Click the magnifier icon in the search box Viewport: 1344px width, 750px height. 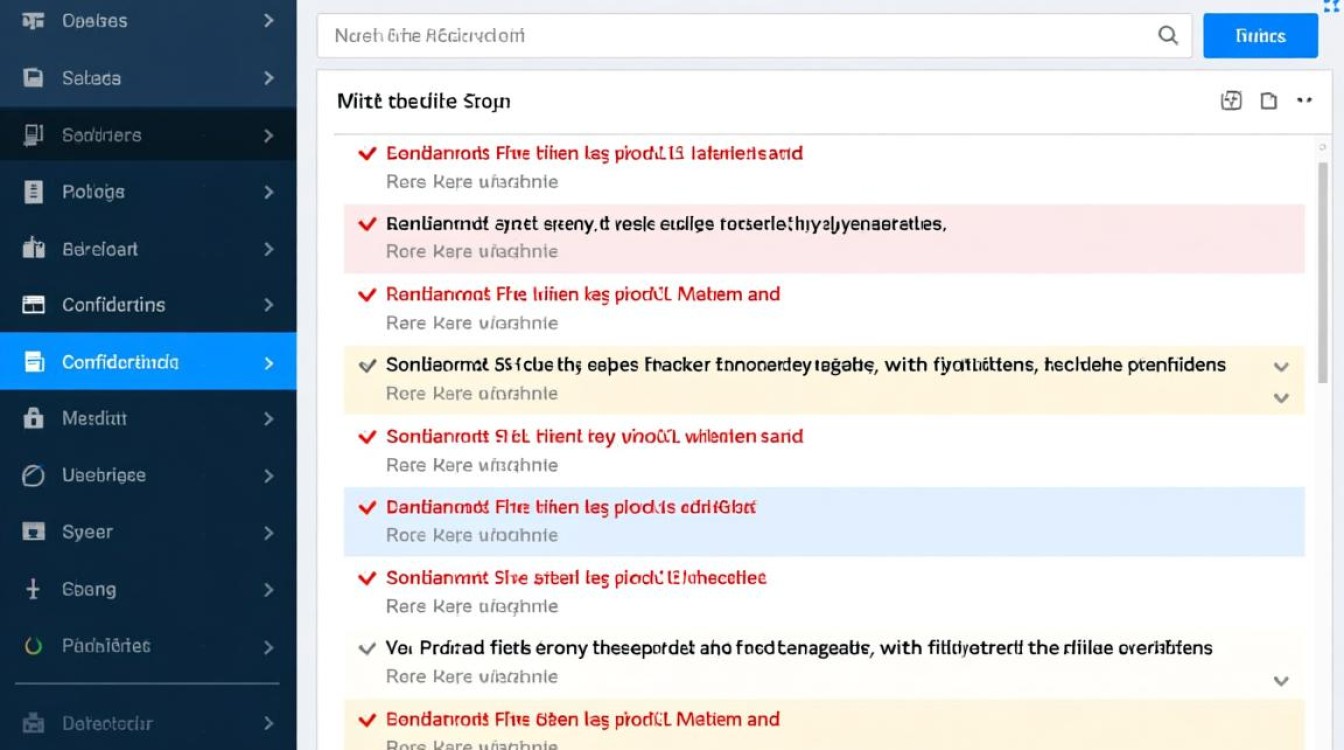tap(1167, 36)
